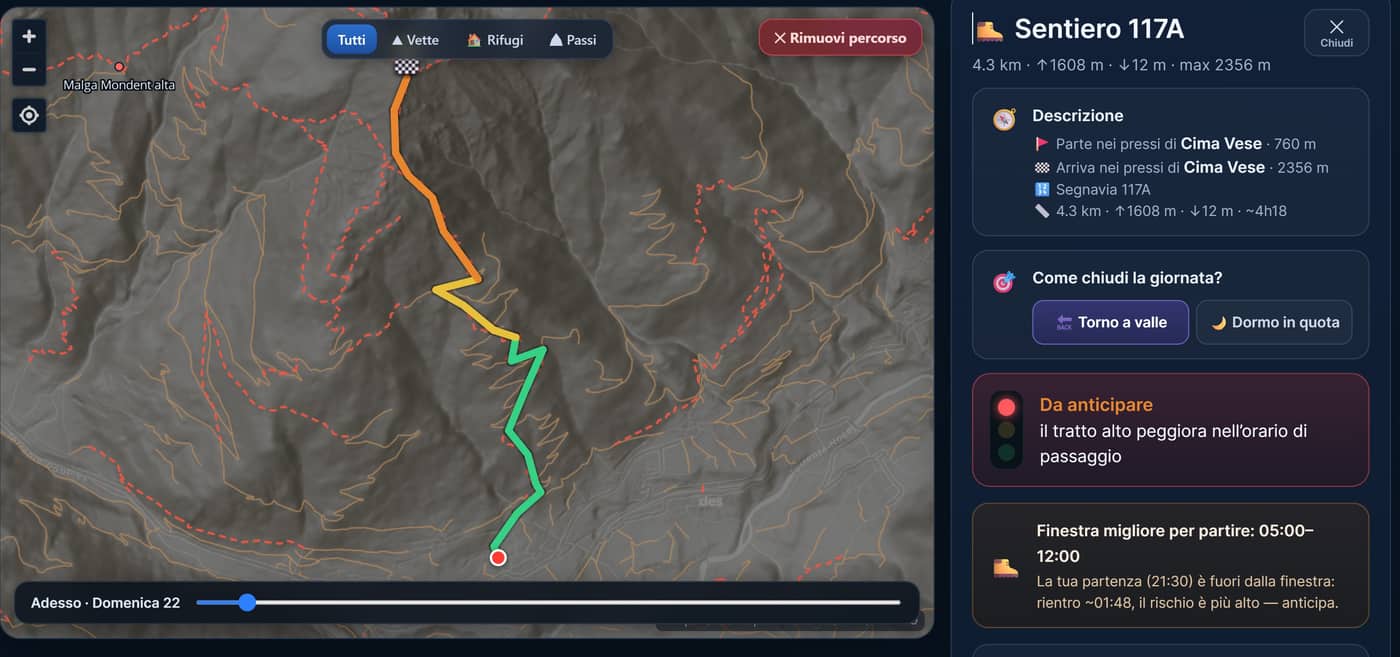This screenshot has height=657, width=1400.
Task: Click the ruler icon in Descrizione
Action: click(x=1042, y=211)
